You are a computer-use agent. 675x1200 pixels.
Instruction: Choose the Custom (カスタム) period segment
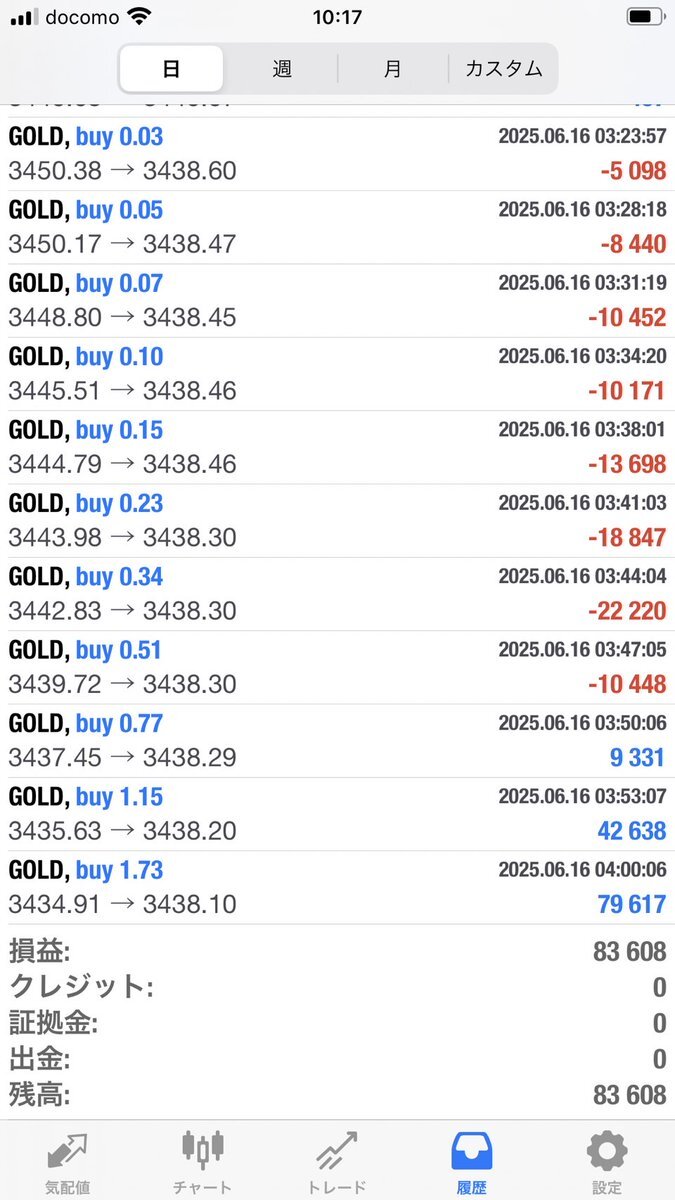(x=503, y=69)
